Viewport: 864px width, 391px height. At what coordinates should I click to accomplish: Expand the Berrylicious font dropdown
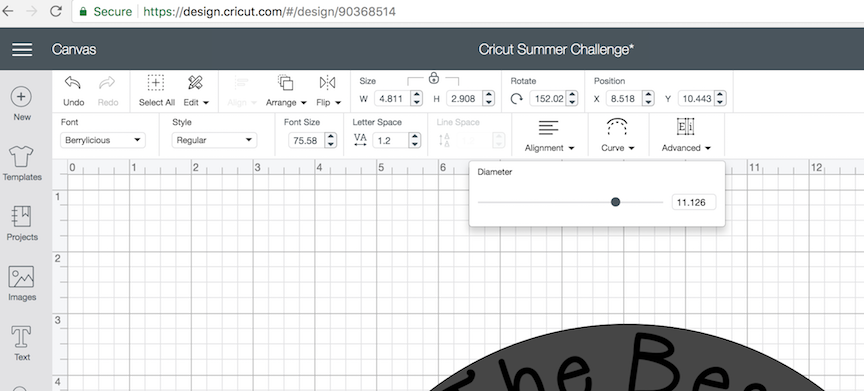pyautogui.click(x=102, y=140)
